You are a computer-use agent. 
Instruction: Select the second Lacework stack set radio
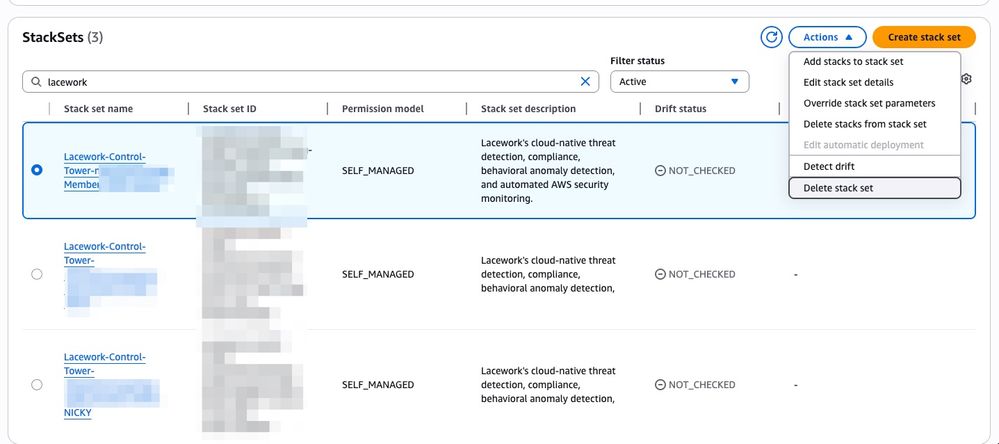(x=37, y=274)
